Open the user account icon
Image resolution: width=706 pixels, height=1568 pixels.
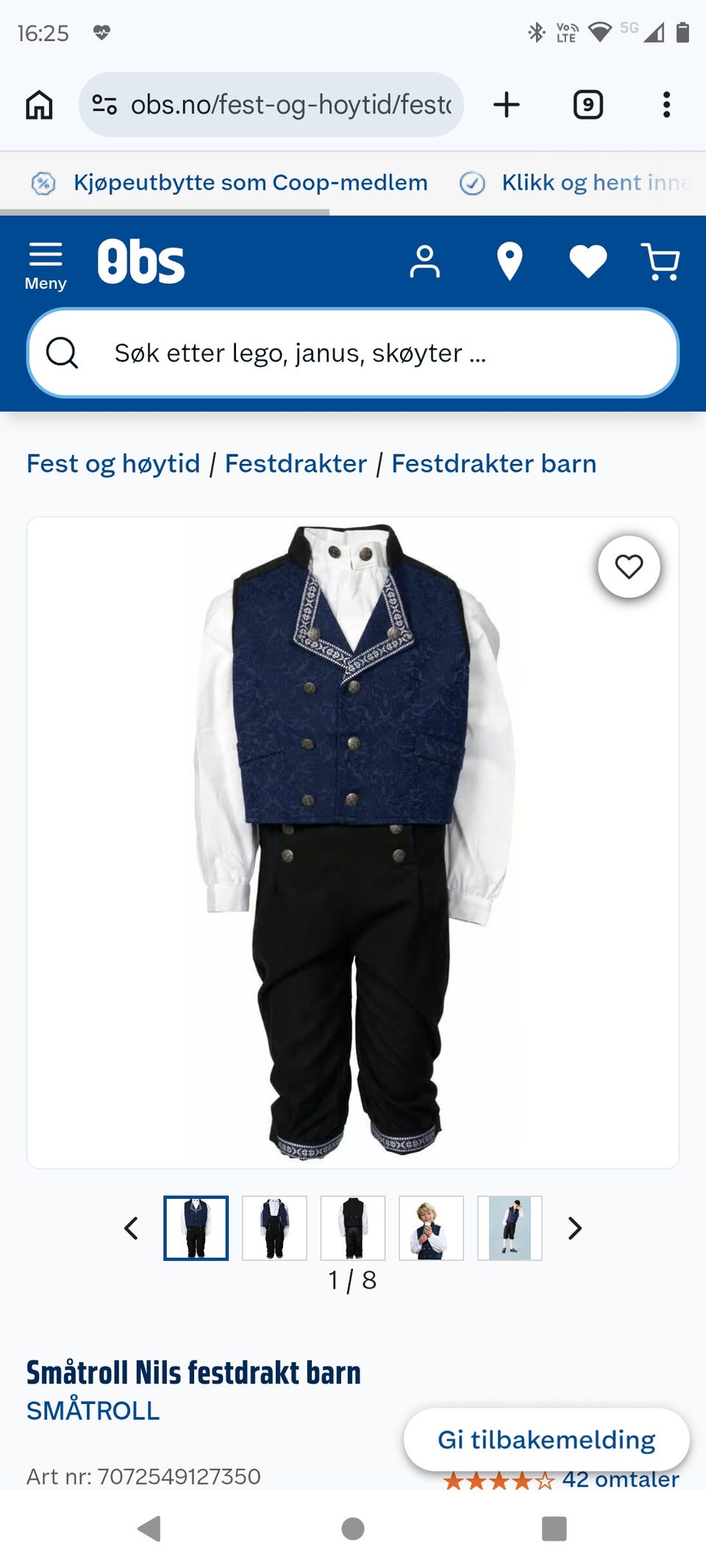424,262
